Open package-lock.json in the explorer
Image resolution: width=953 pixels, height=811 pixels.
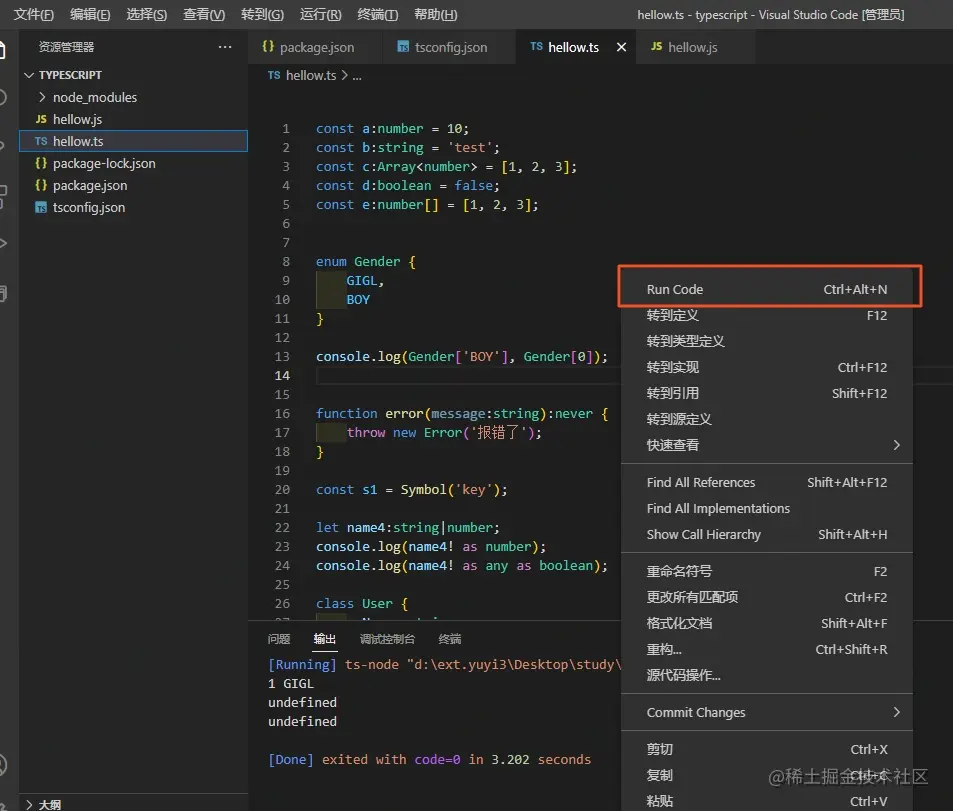[104, 164]
